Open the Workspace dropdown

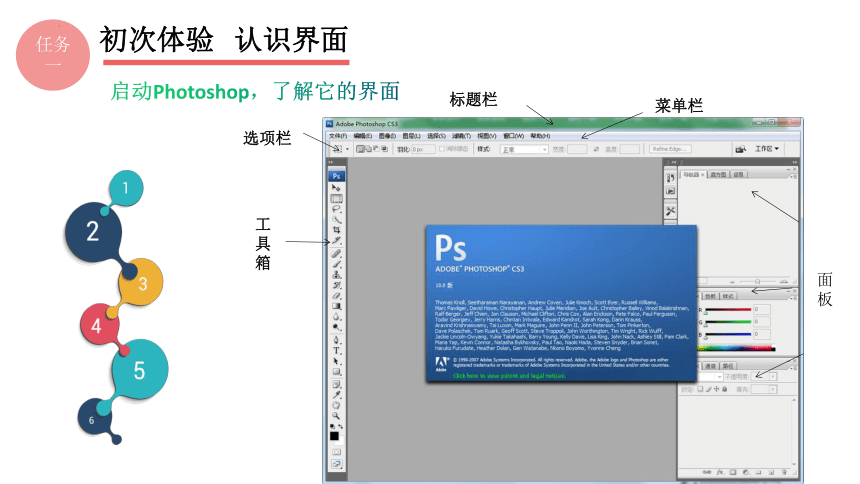point(767,149)
